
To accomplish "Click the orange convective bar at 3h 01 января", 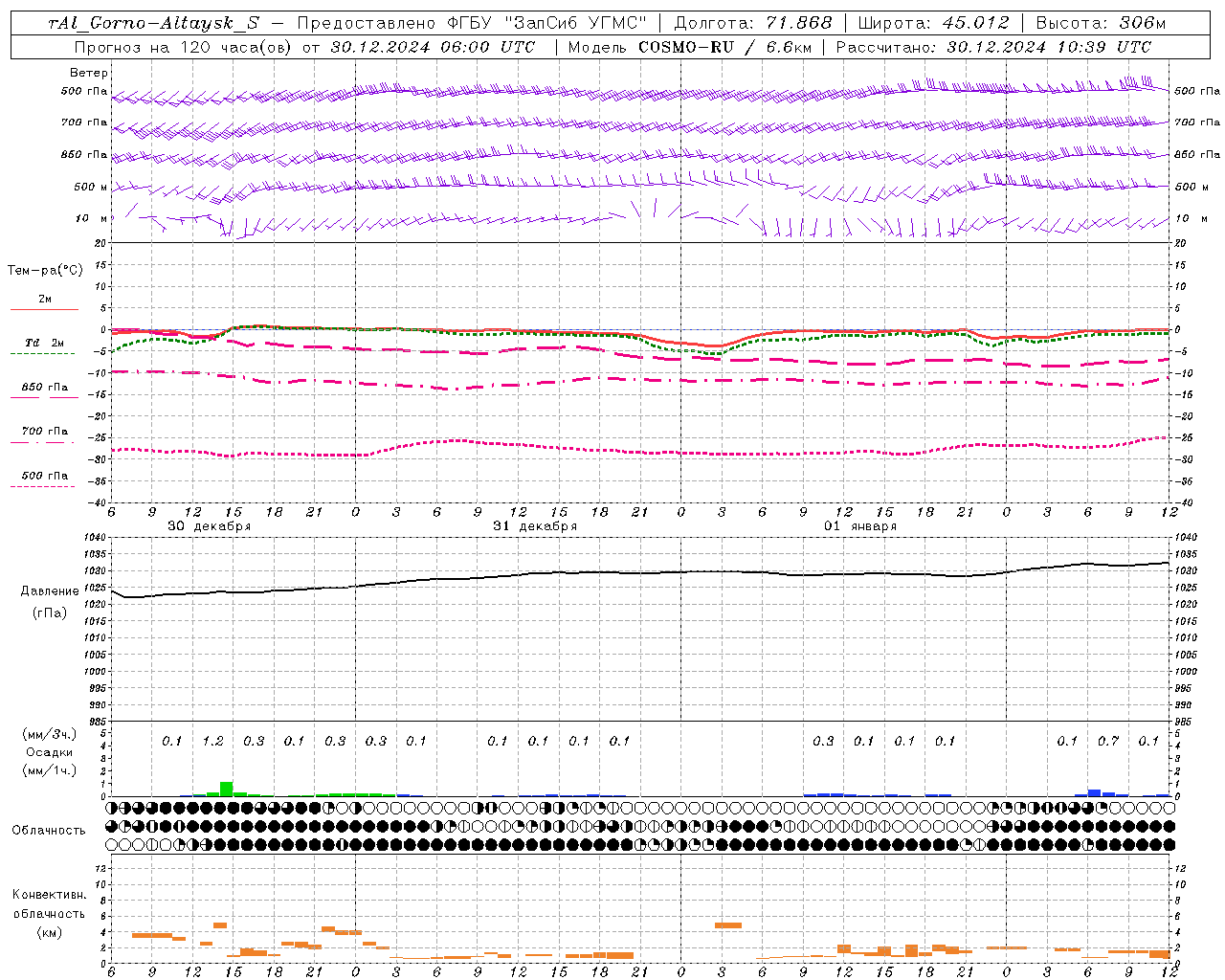I will coord(728,924).
